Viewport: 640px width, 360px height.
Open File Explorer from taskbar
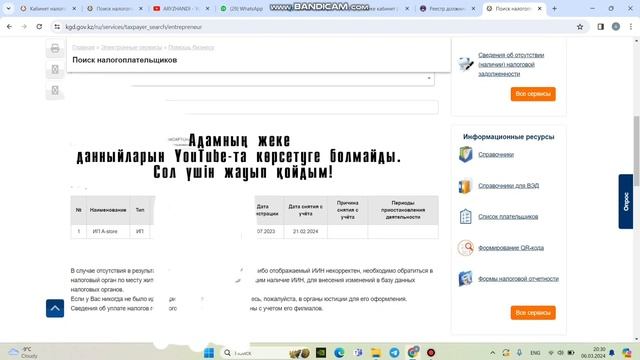(376, 353)
